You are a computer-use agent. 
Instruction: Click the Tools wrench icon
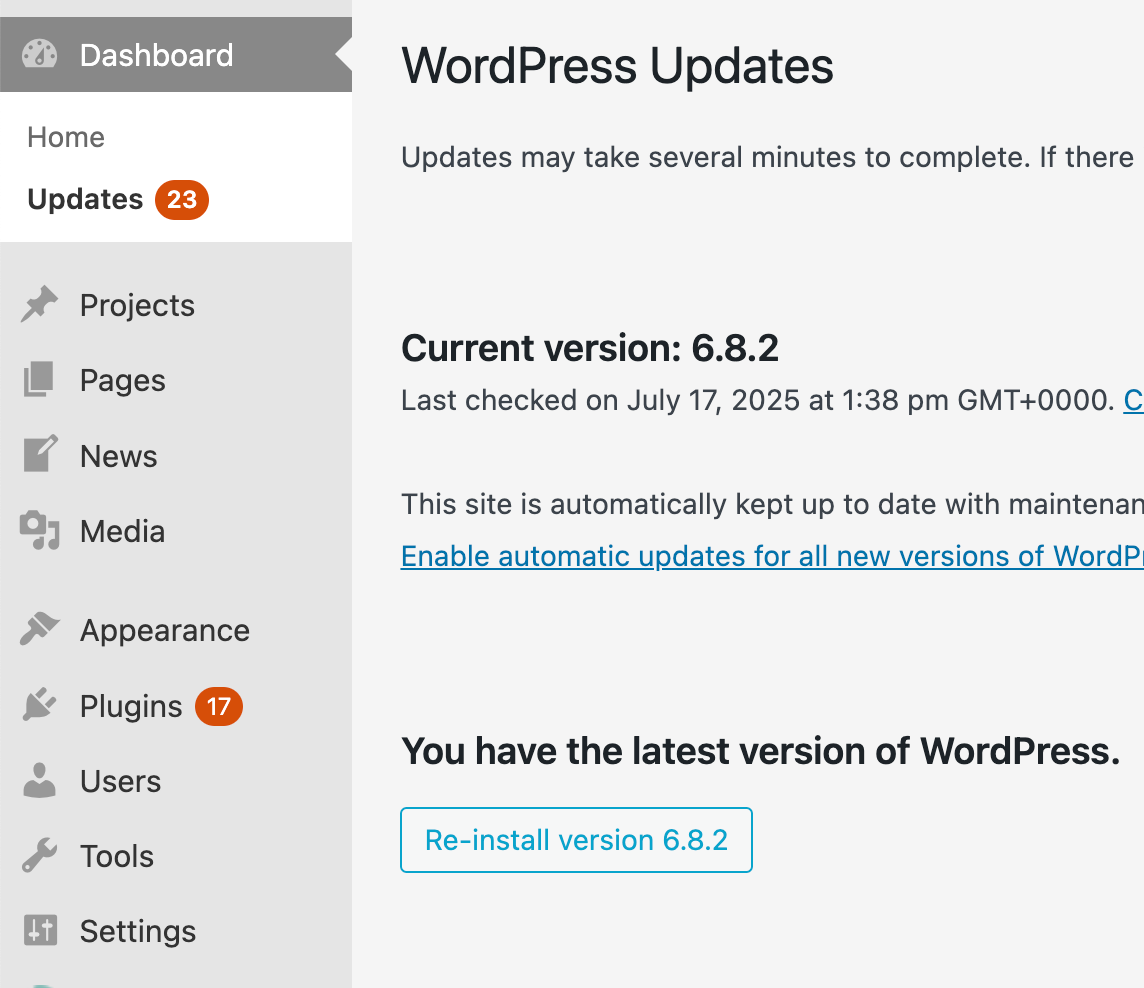(40, 856)
